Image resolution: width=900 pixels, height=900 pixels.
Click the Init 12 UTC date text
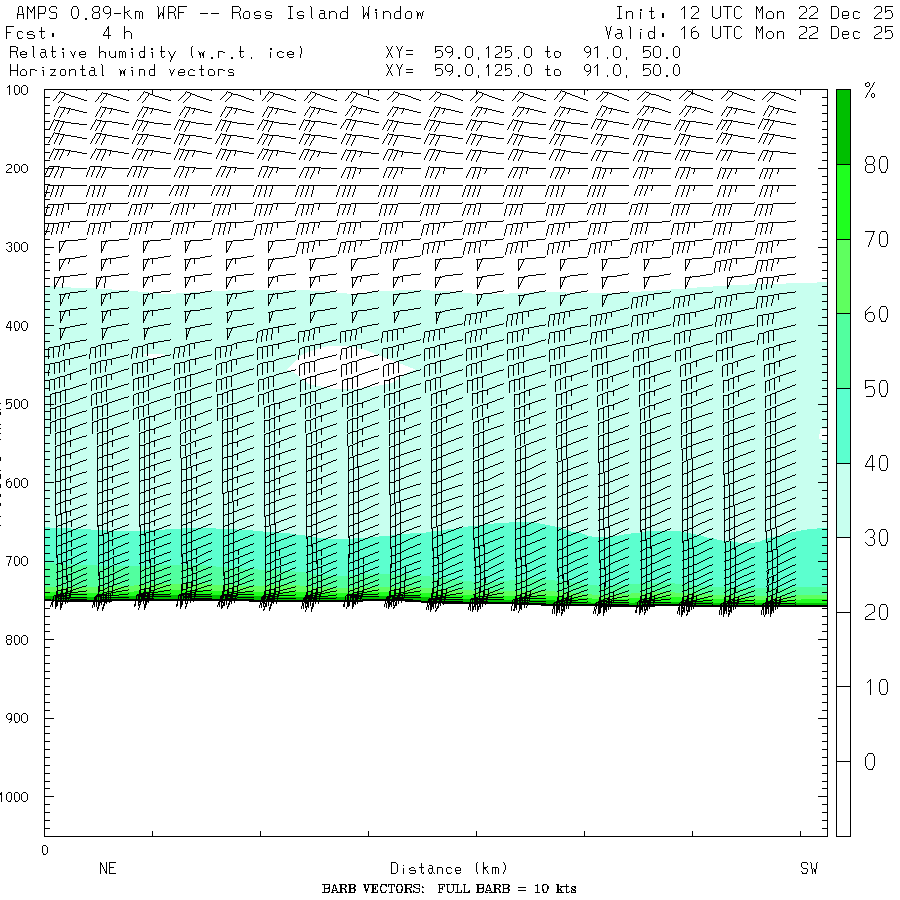pos(754,13)
